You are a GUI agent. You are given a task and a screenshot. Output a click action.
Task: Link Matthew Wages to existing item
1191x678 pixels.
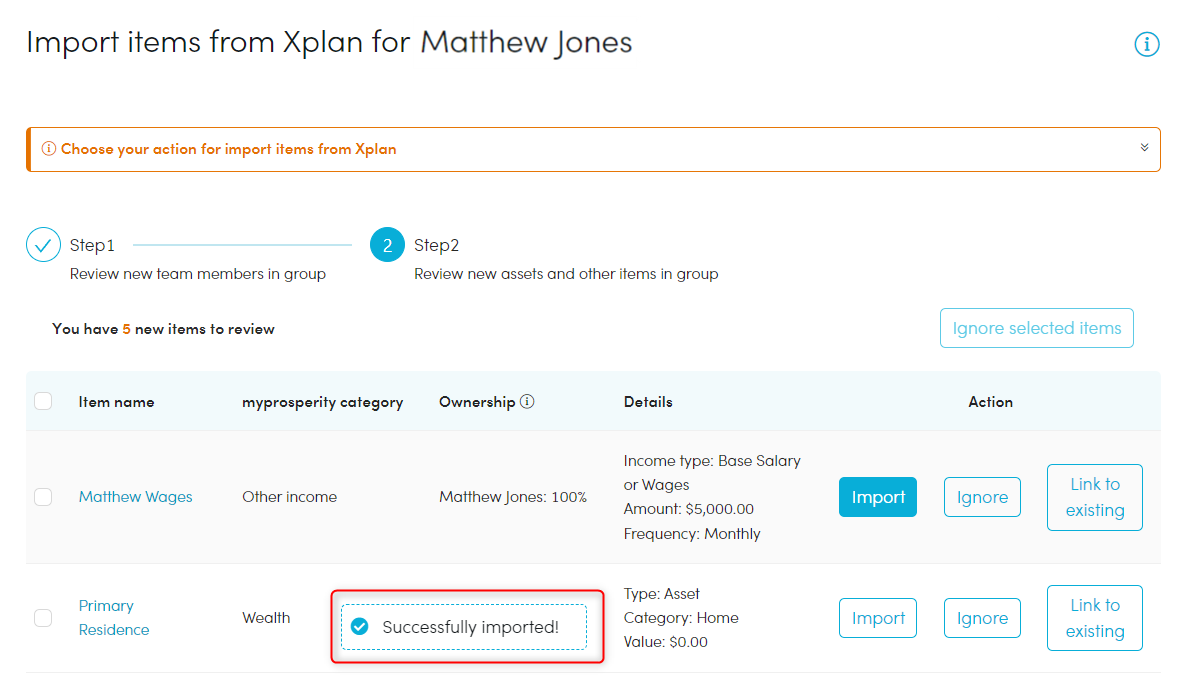(1094, 497)
